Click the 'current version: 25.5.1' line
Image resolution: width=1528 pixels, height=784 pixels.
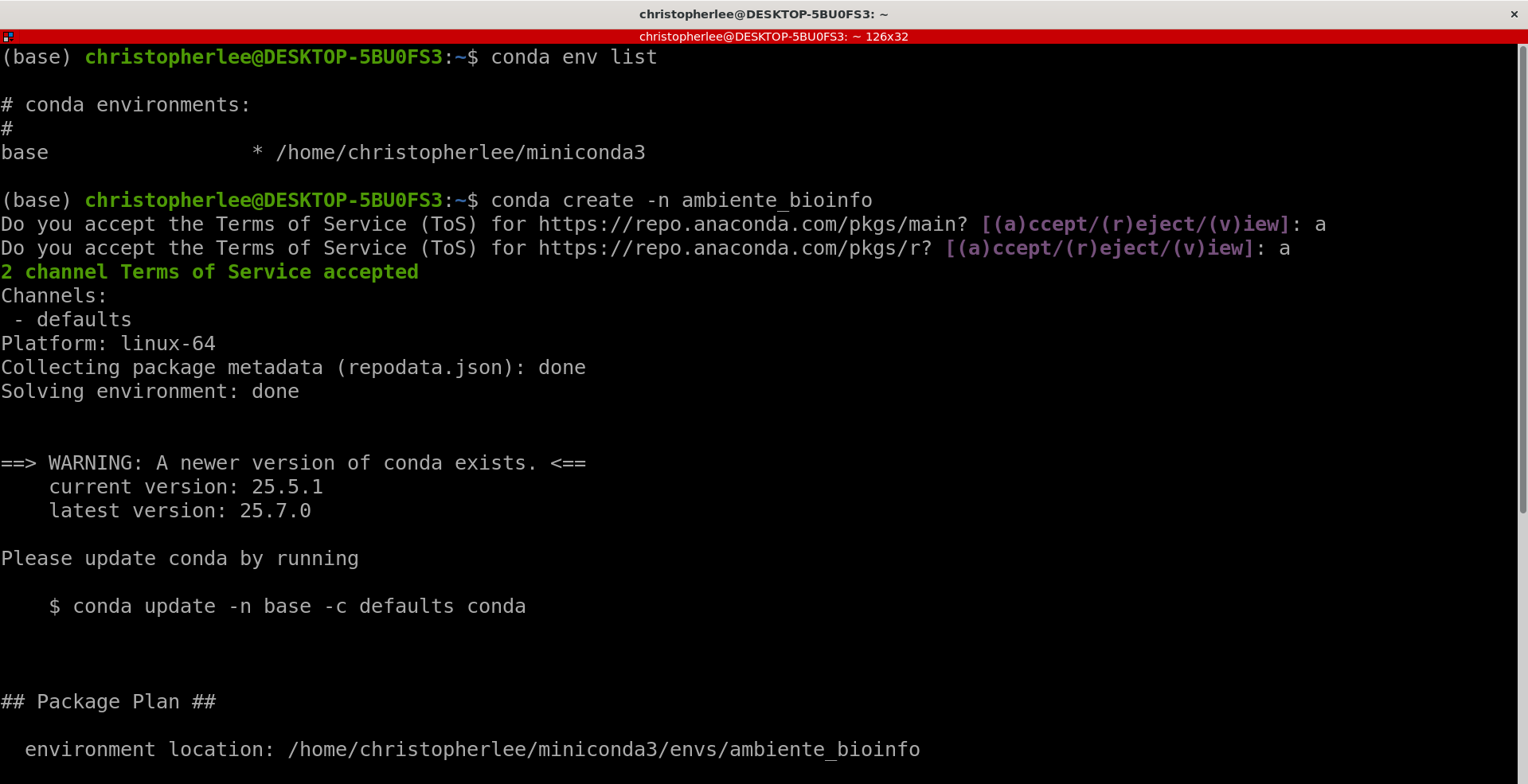pos(186,487)
